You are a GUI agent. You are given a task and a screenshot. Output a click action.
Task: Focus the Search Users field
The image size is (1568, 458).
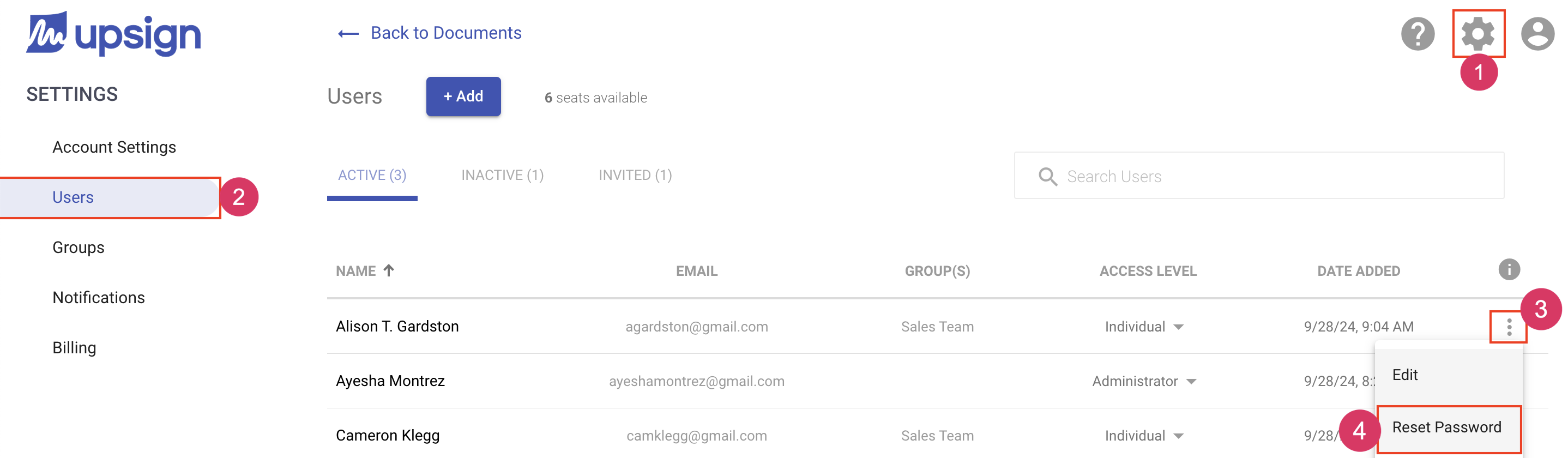pyautogui.click(x=1272, y=177)
